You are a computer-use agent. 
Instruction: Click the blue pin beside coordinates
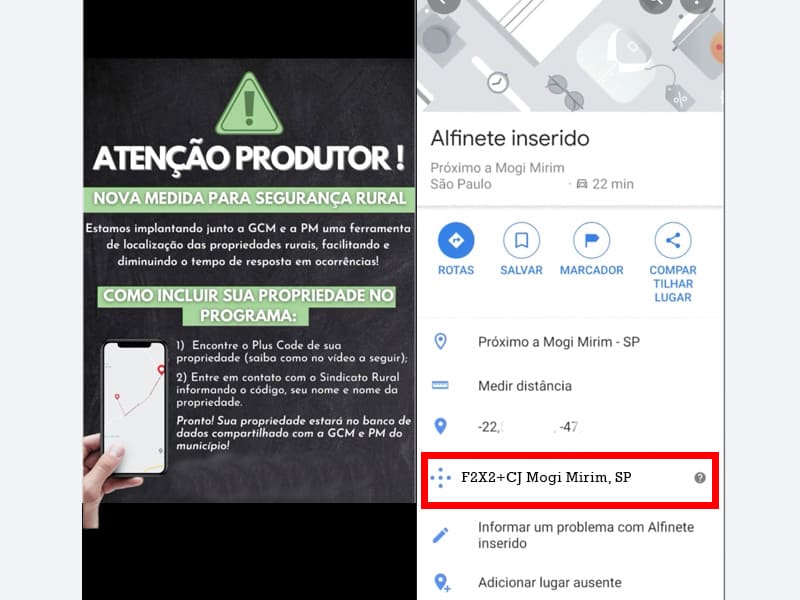tap(440, 426)
